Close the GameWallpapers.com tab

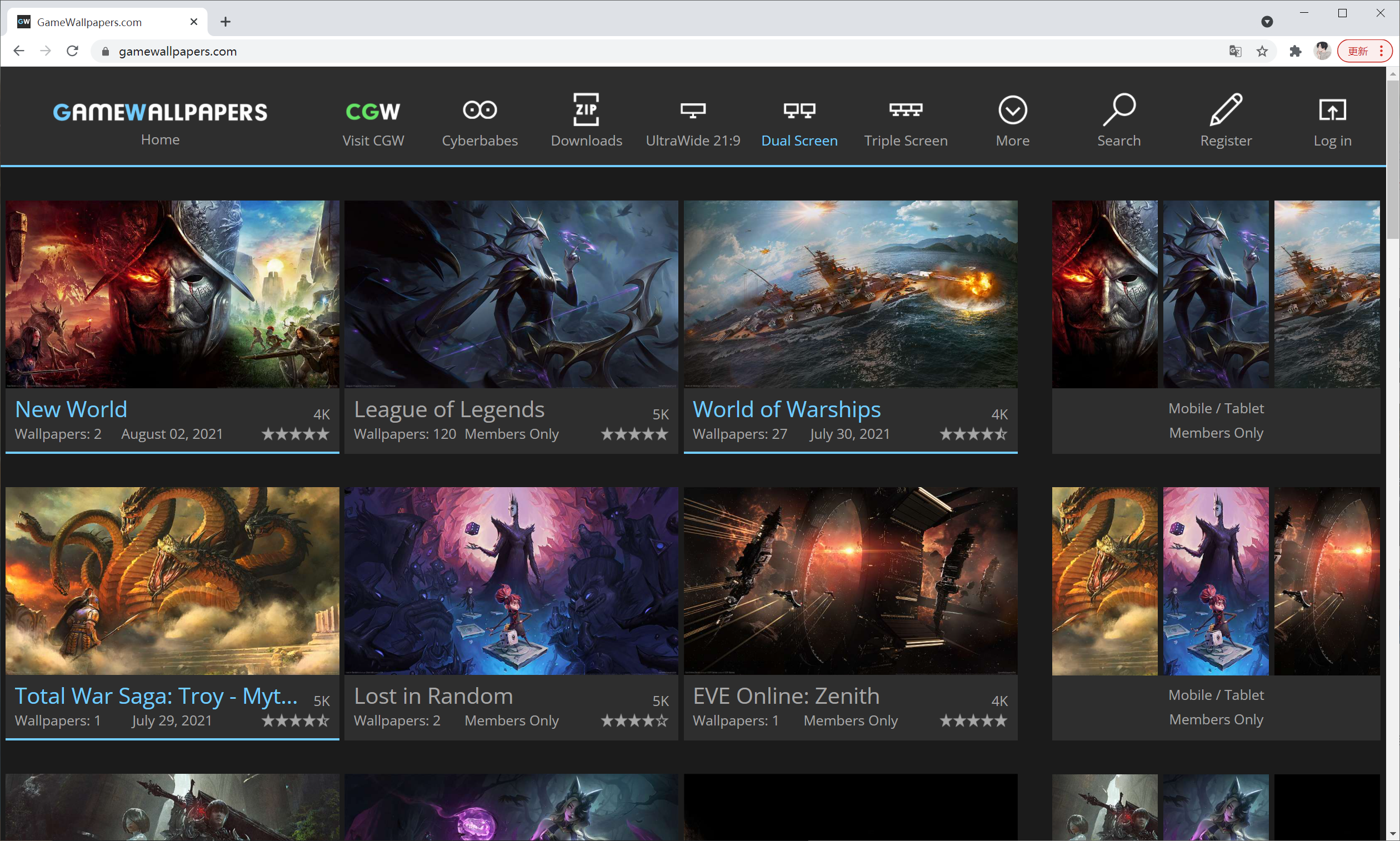pos(194,22)
